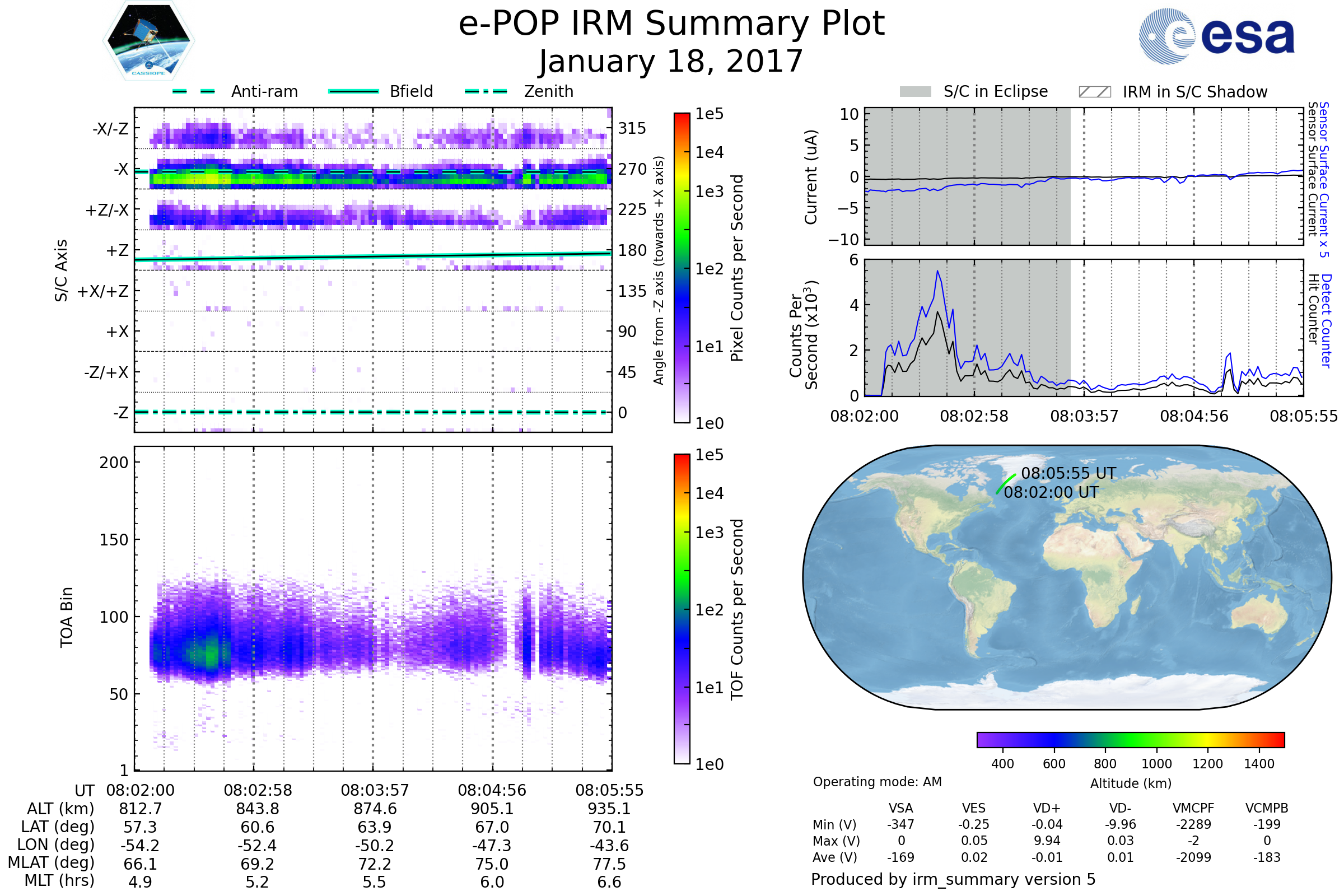
Task: Click the ESA logo
Action: [x=1216, y=36]
